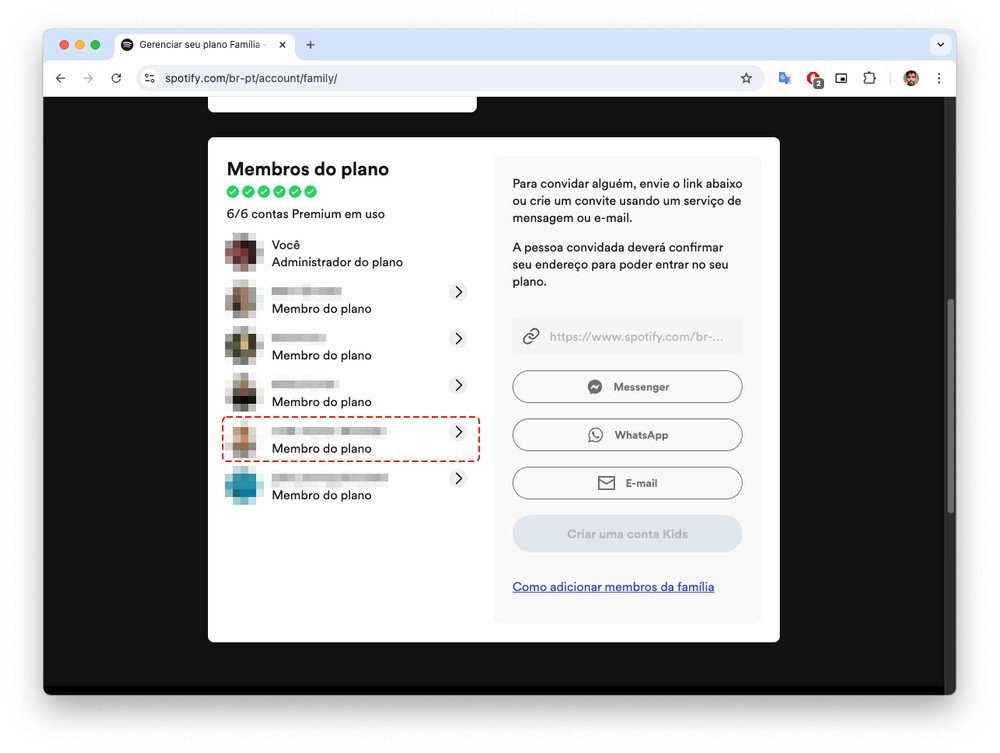Image resolution: width=1000 pixels, height=753 pixels.
Task: Open the Extensions puzzle piece icon
Action: pyautogui.click(x=869, y=78)
